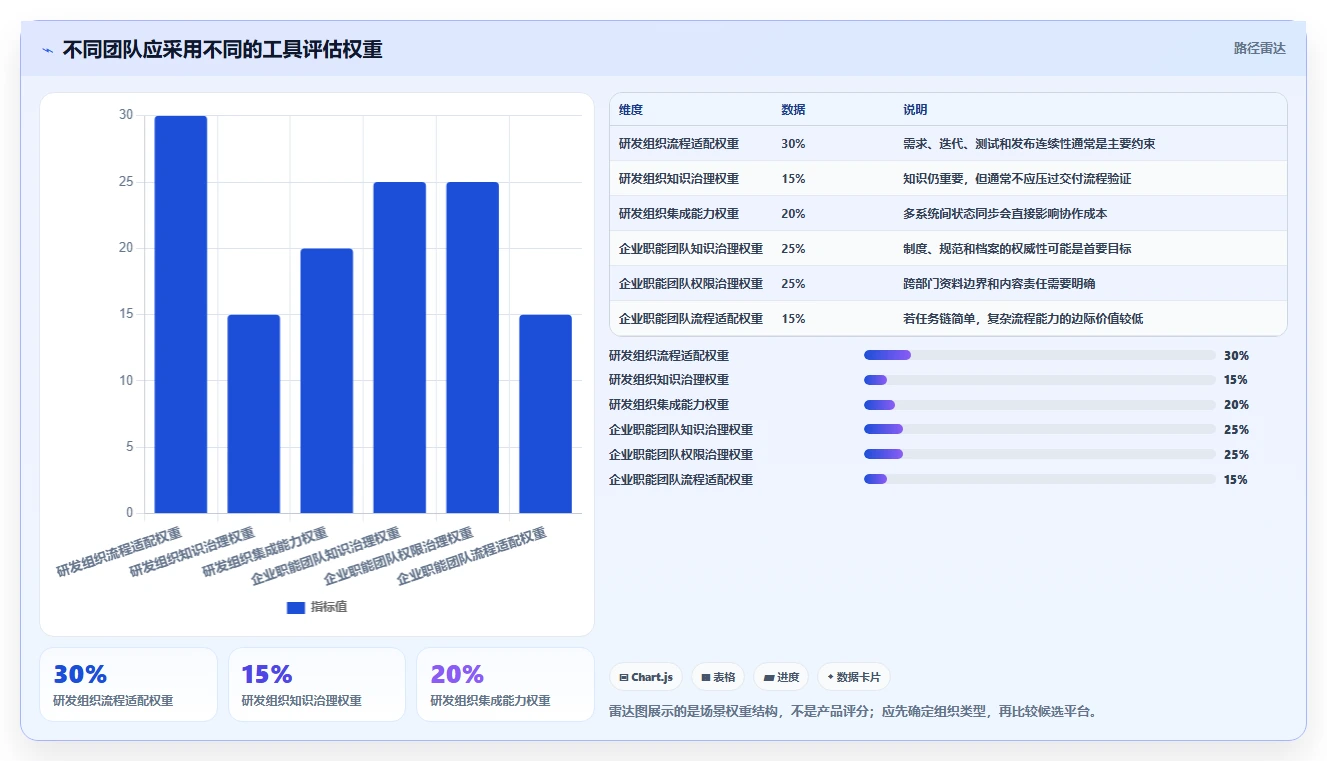The image size is (1327, 761).
Task: Click the 数据 column header
Action: 793,109
